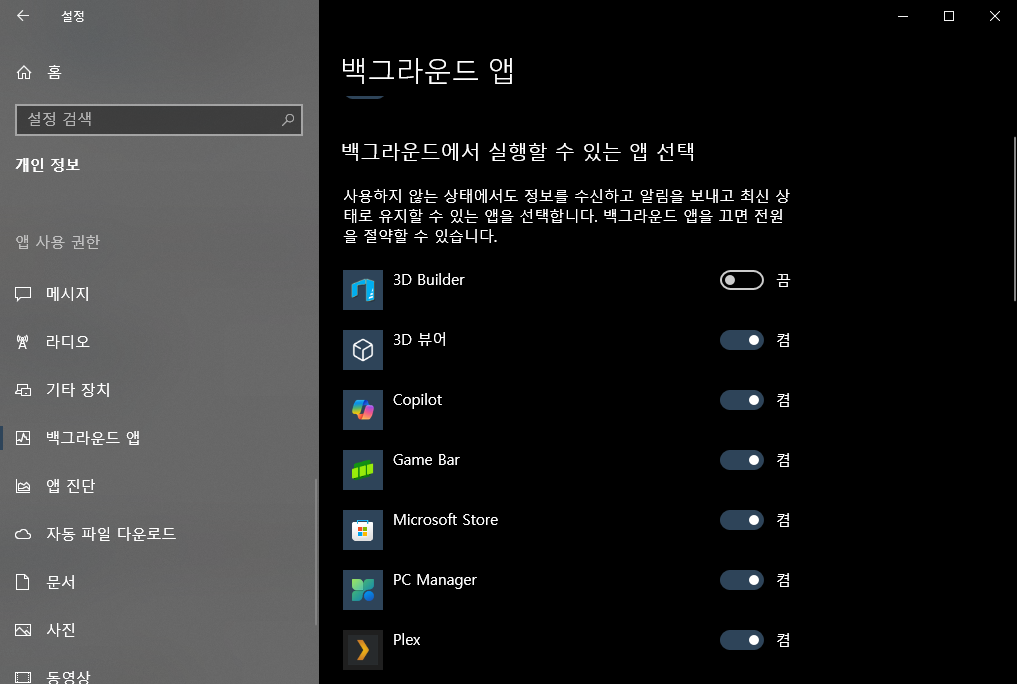Turn off the Plex background toggle
Screen dimensions: 1017x684
[741, 639]
